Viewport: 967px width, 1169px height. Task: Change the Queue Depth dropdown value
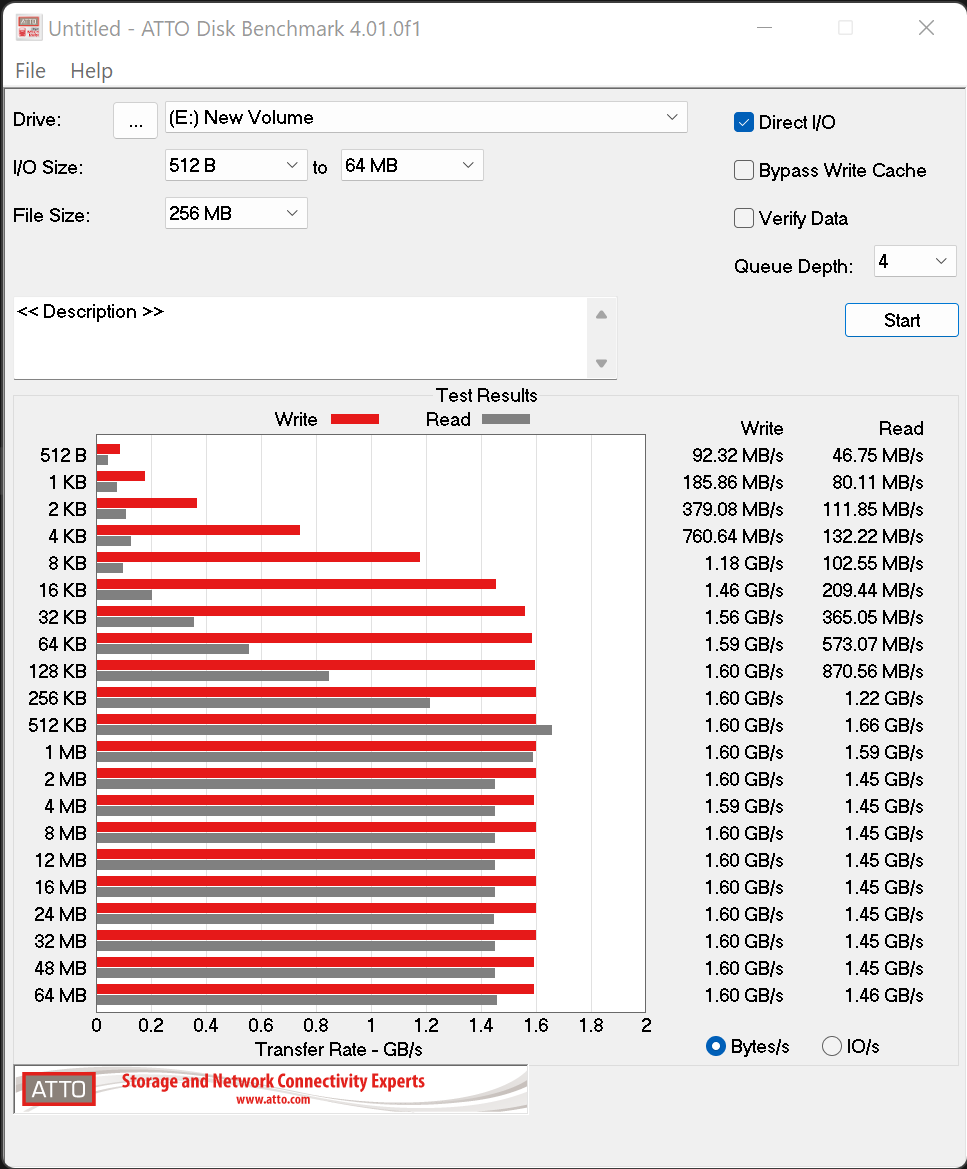tap(915, 262)
